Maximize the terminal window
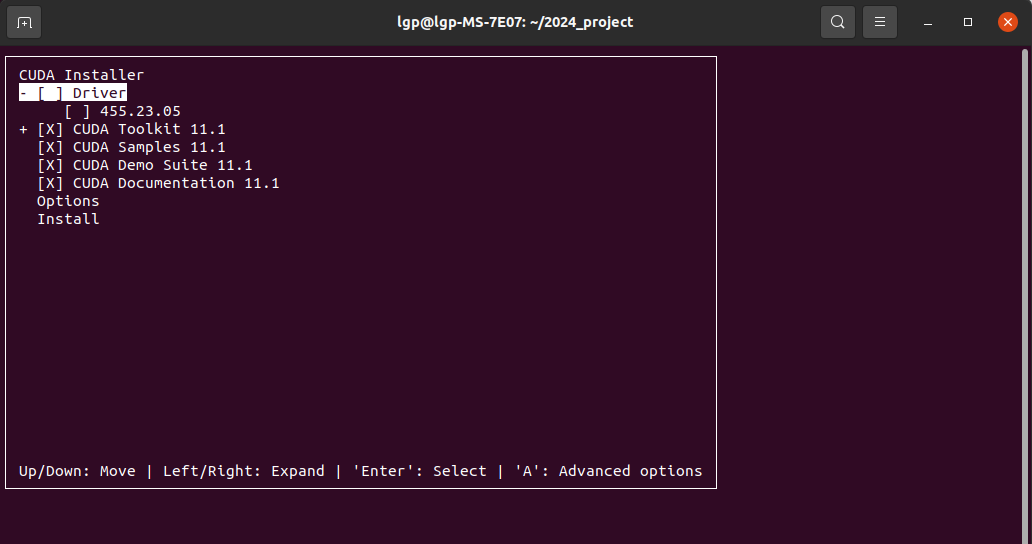 click(968, 22)
